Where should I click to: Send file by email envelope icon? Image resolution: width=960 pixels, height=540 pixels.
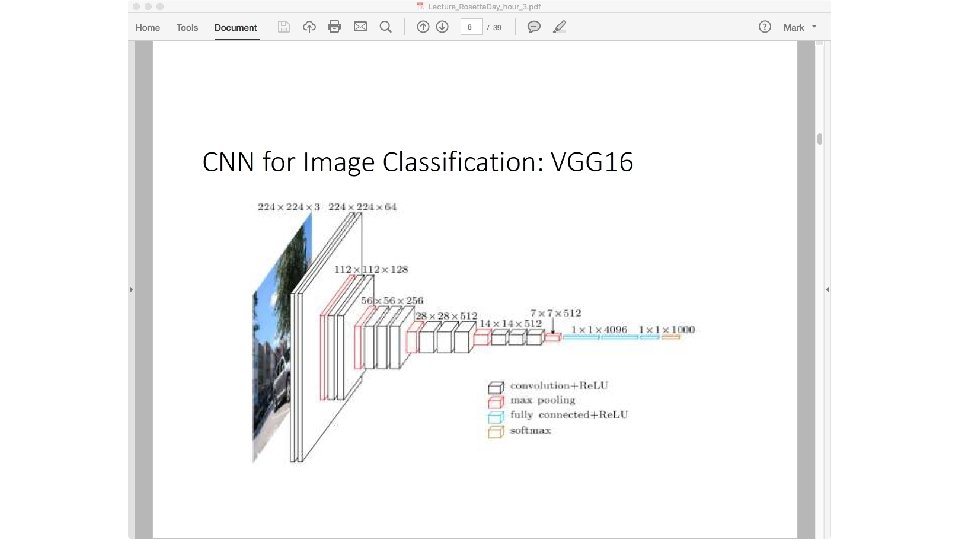point(361,27)
